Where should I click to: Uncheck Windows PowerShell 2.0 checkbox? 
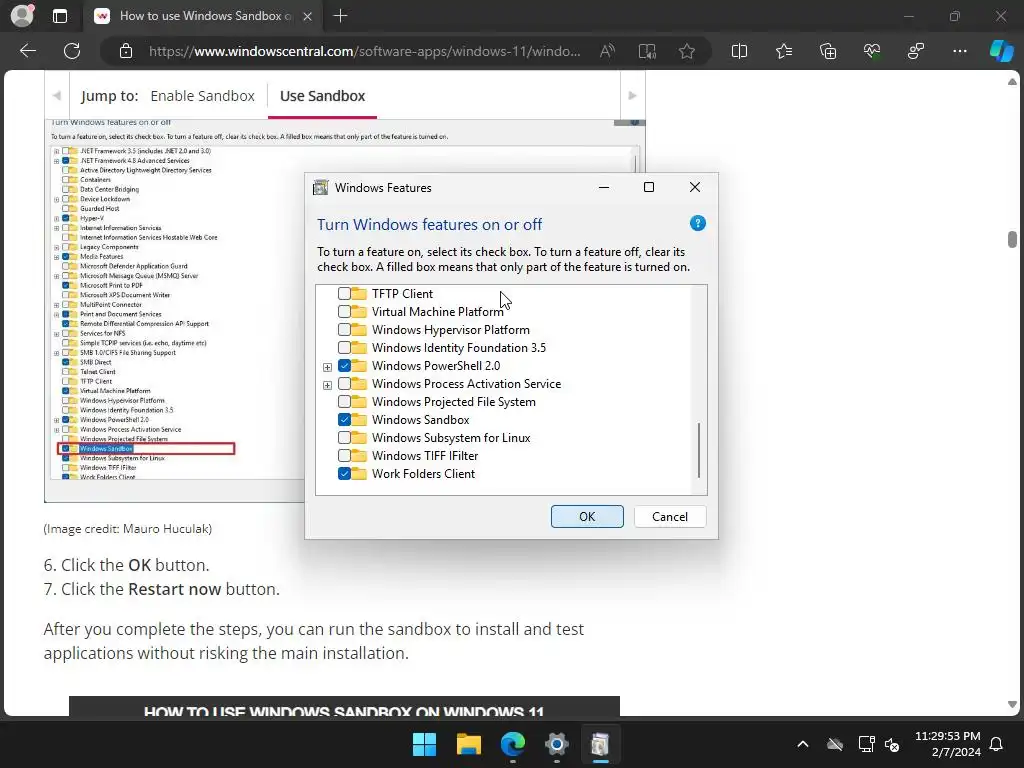(344, 366)
